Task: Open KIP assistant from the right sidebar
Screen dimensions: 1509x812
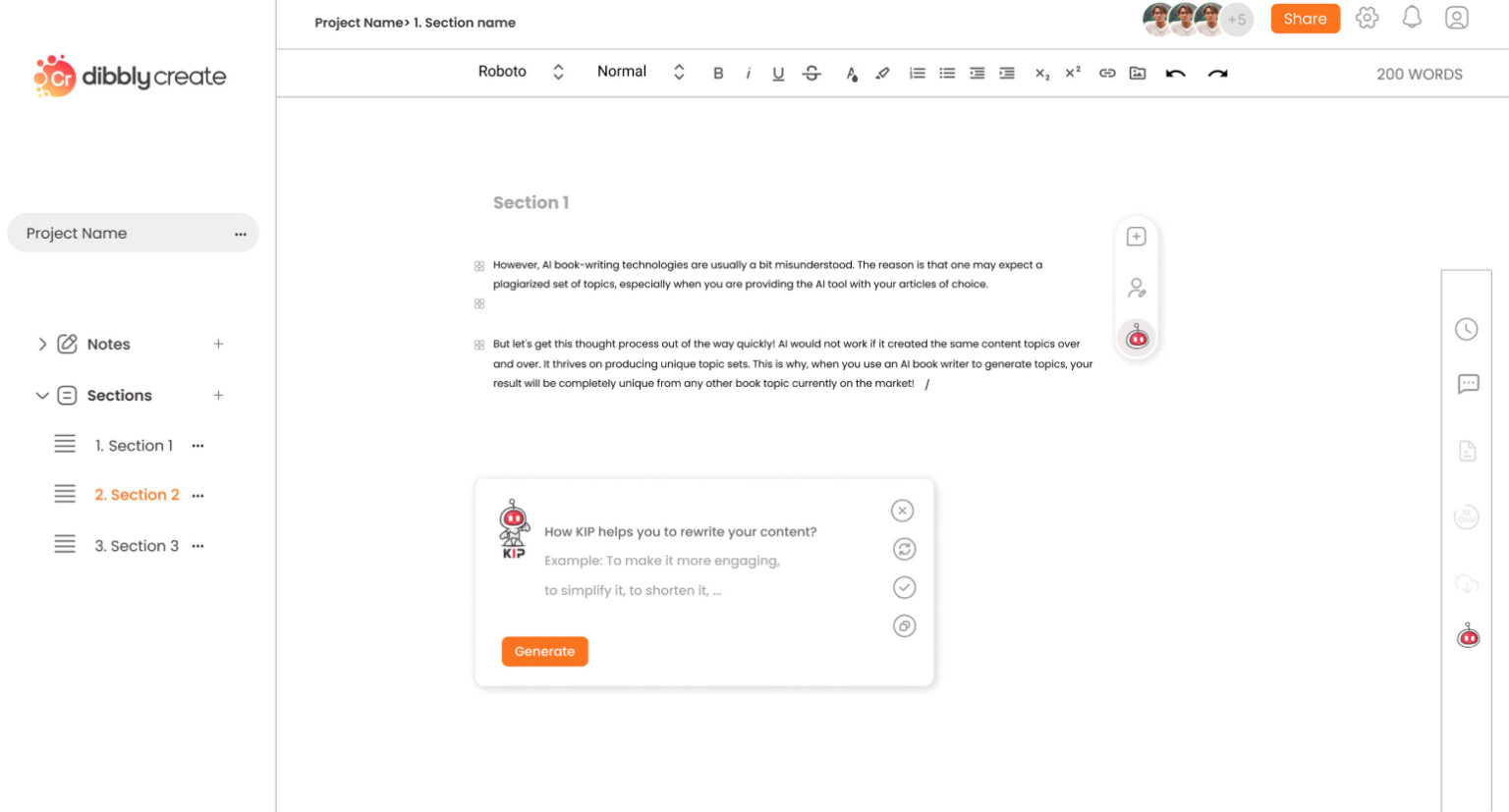Action: (1467, 635)
